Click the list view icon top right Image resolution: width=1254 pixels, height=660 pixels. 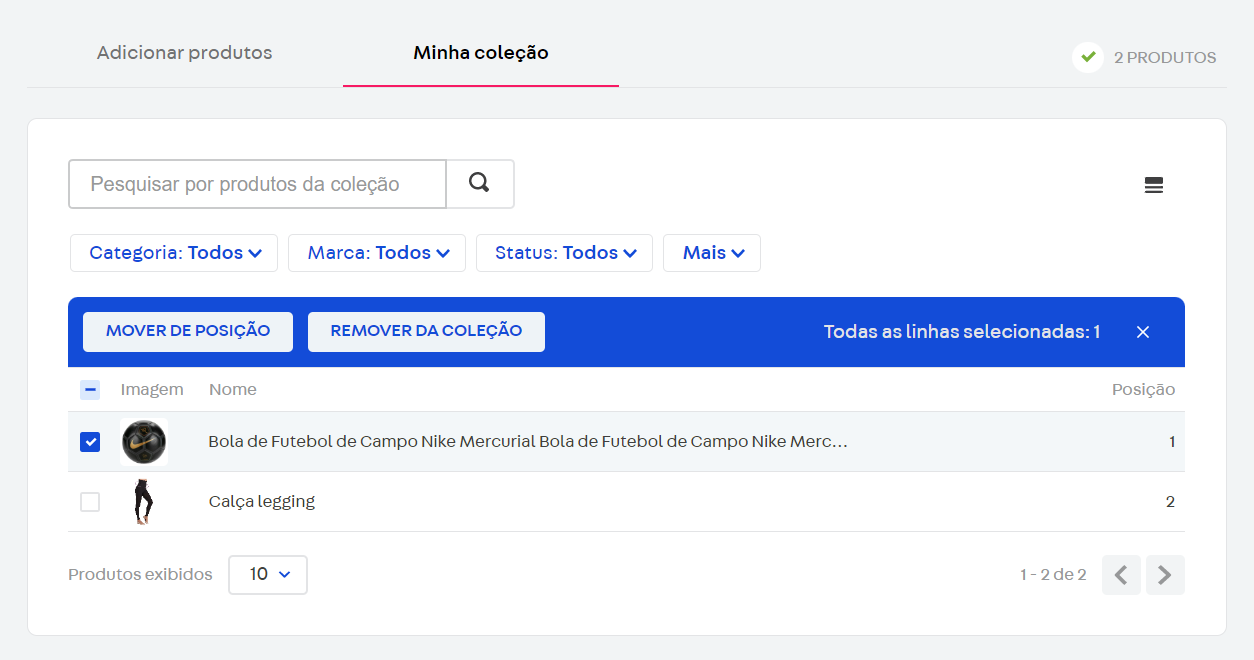[x=1154, y=185]
